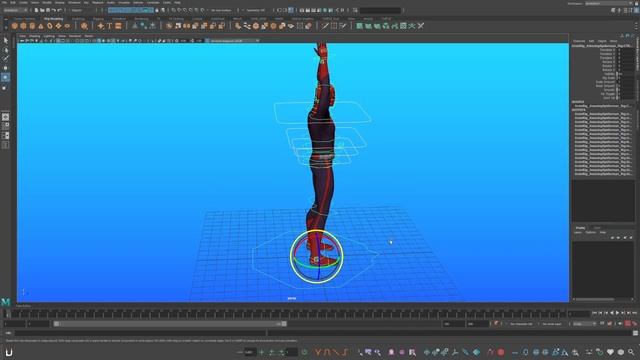
Task: Open the Channels menu in Channel Box
Action: [x=579, y=41]
